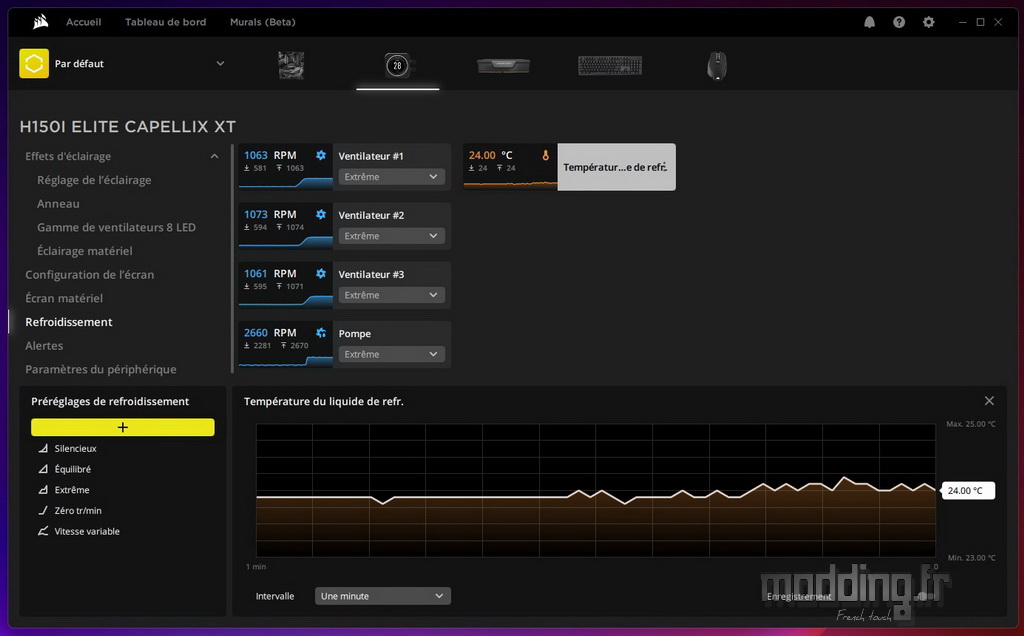The height and width of the screenshot is (636, 1024).
Task: Open the Pompe preset dropdown
Action: pos(391,354)
